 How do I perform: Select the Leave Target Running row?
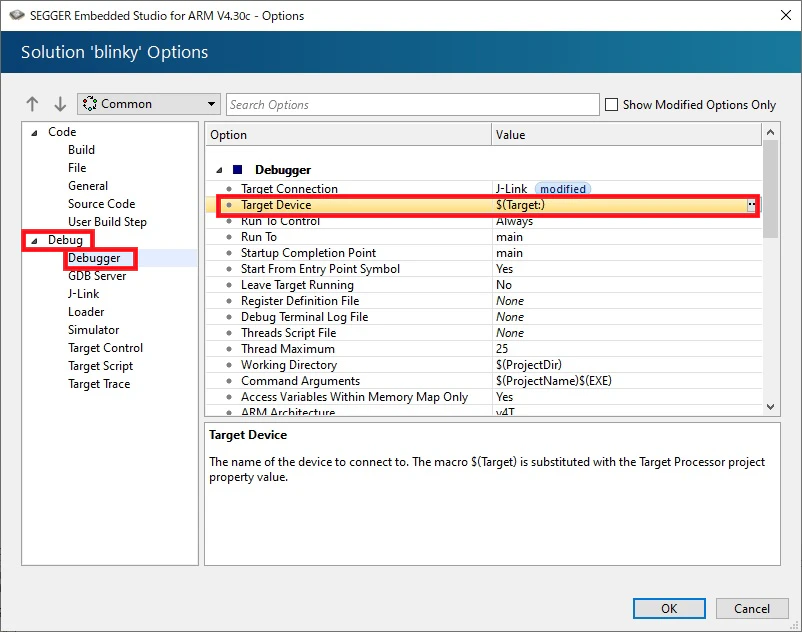point(484,285)
